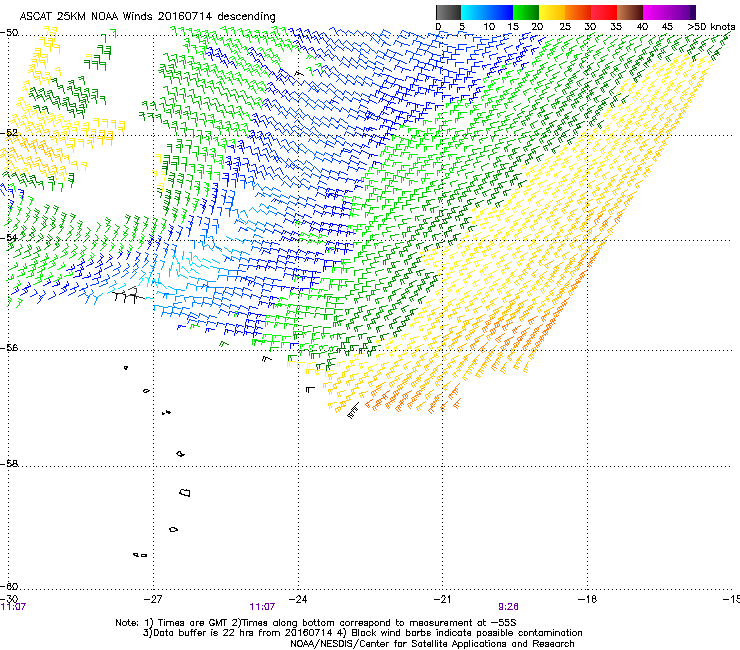This screenshot has height=650, width=740.
Task: Click the '5' value on the color scale
Action: [462, 27]
